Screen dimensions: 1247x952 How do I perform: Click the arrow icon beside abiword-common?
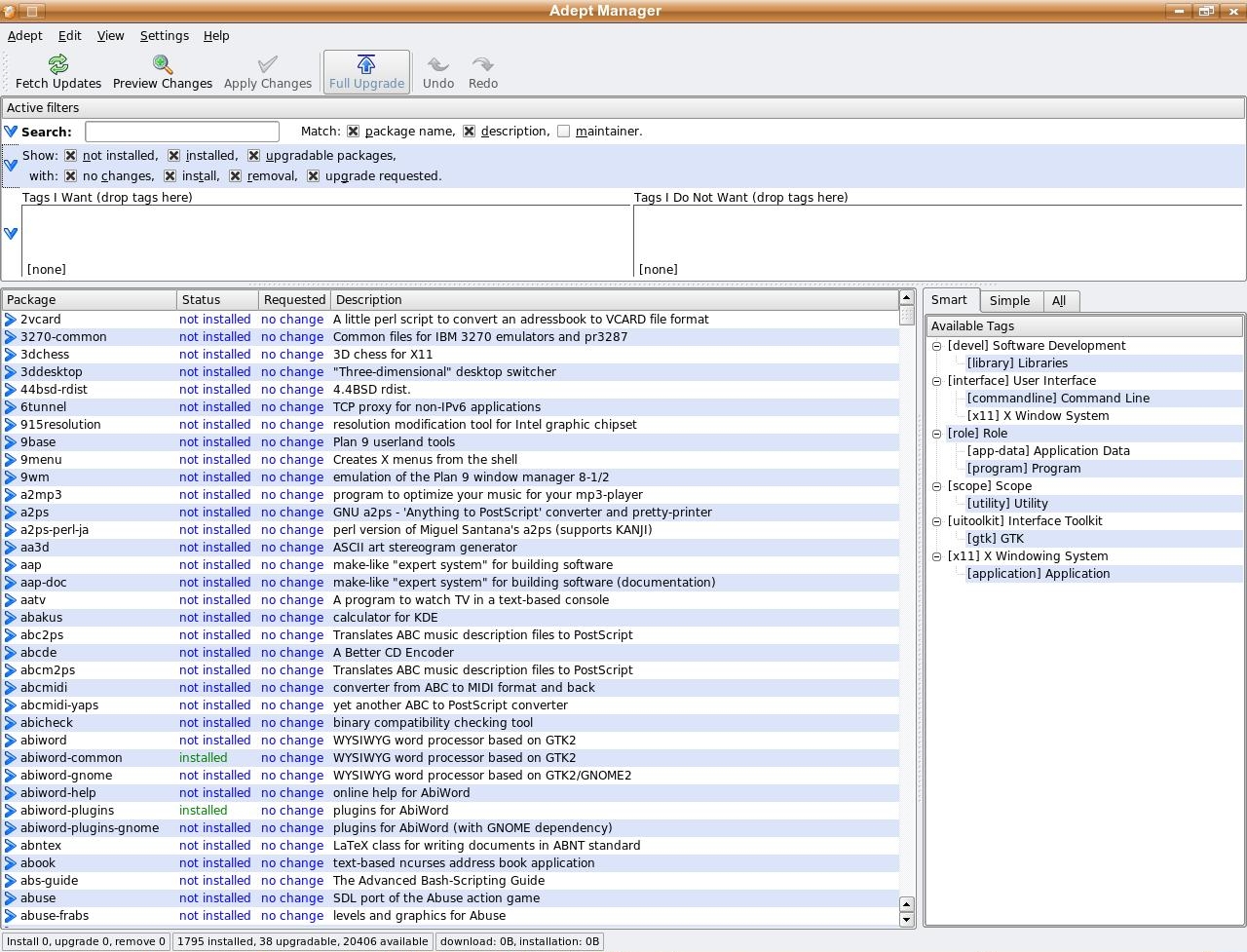(11, 758)
